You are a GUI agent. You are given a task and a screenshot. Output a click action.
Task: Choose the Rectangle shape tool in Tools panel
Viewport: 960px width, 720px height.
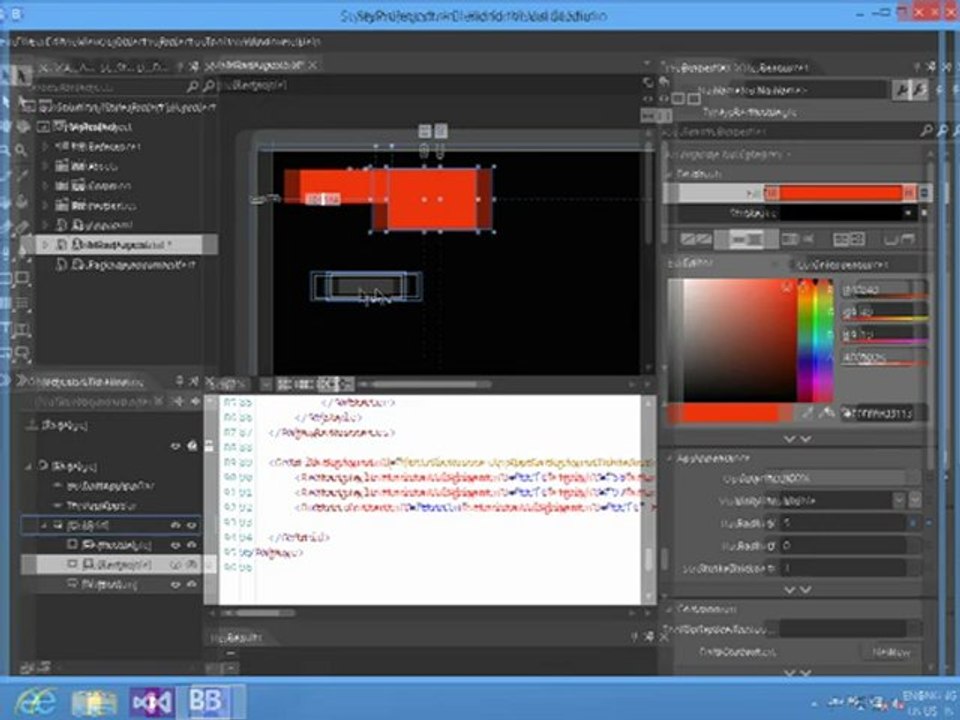click(21, 279)
